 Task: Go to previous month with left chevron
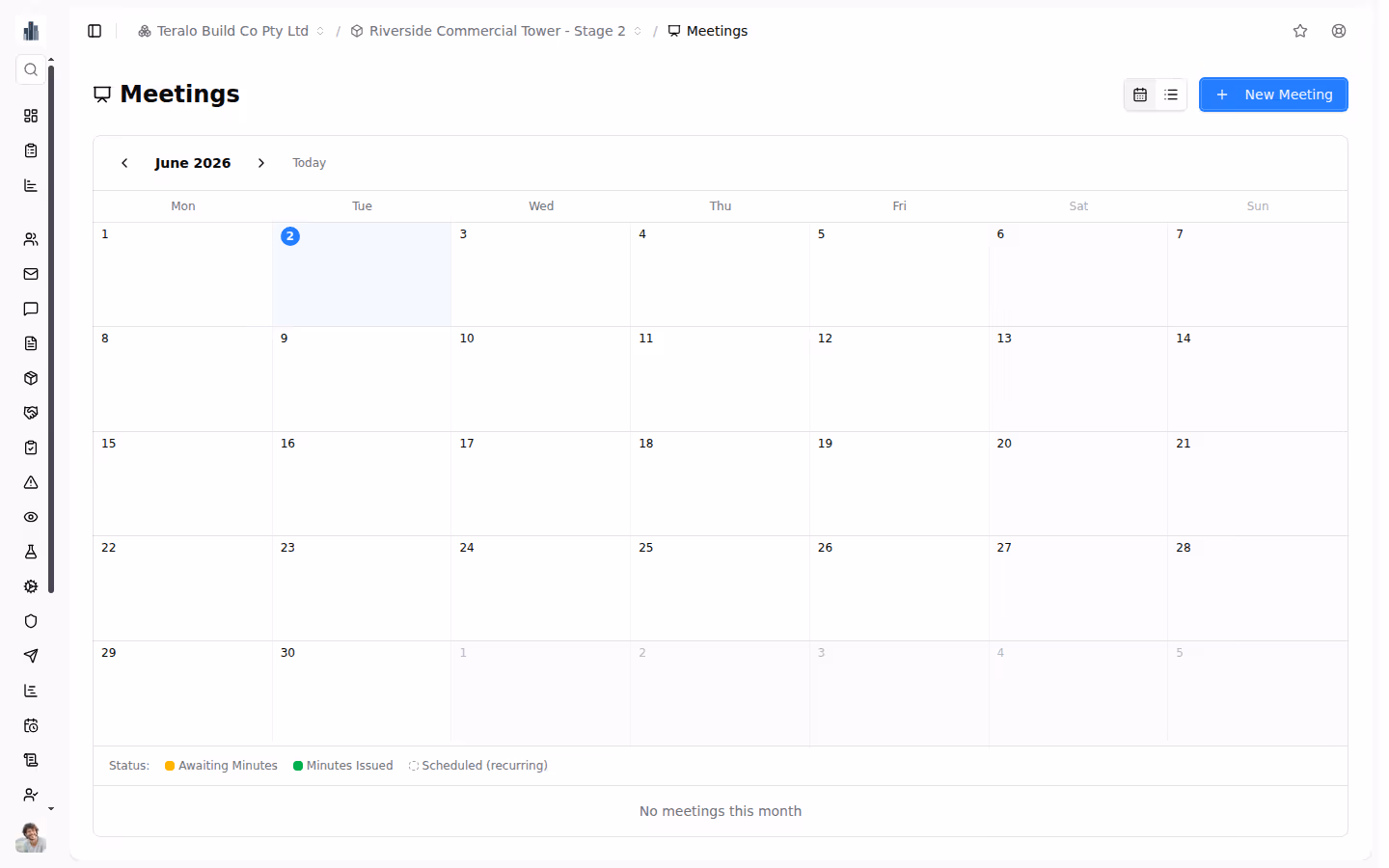click(124, 163)
